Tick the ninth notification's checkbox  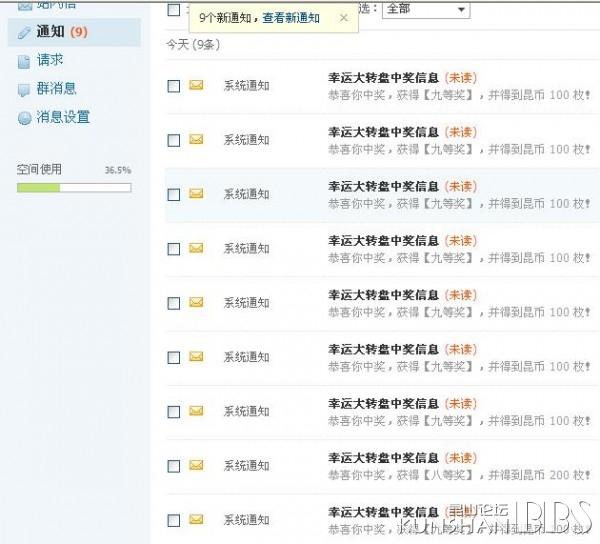pyautogui.click(x=174, y=521)
